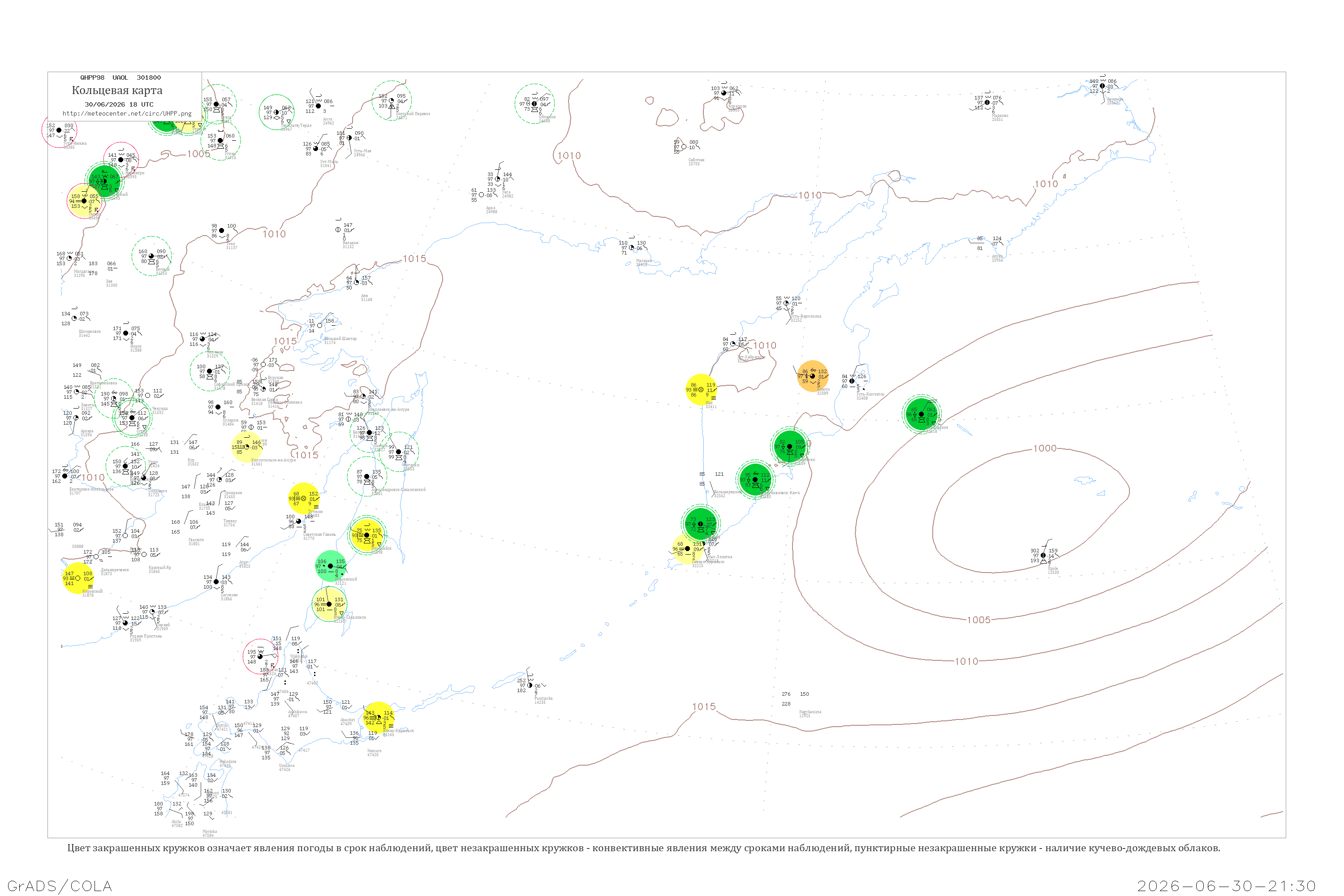Click the station name "Норск"
This screenshot has height=896, width=1344.
[136, 346]
